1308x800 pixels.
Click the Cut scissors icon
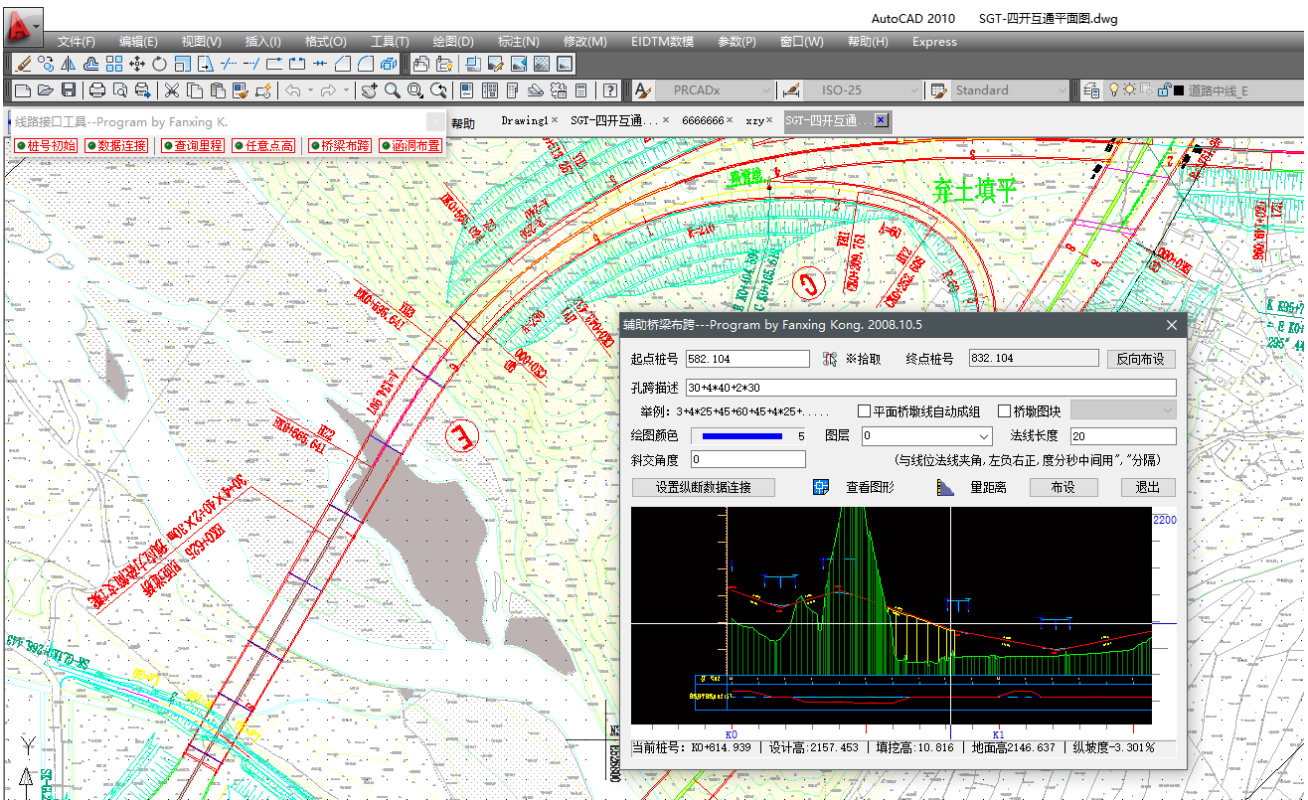point(172,91)
